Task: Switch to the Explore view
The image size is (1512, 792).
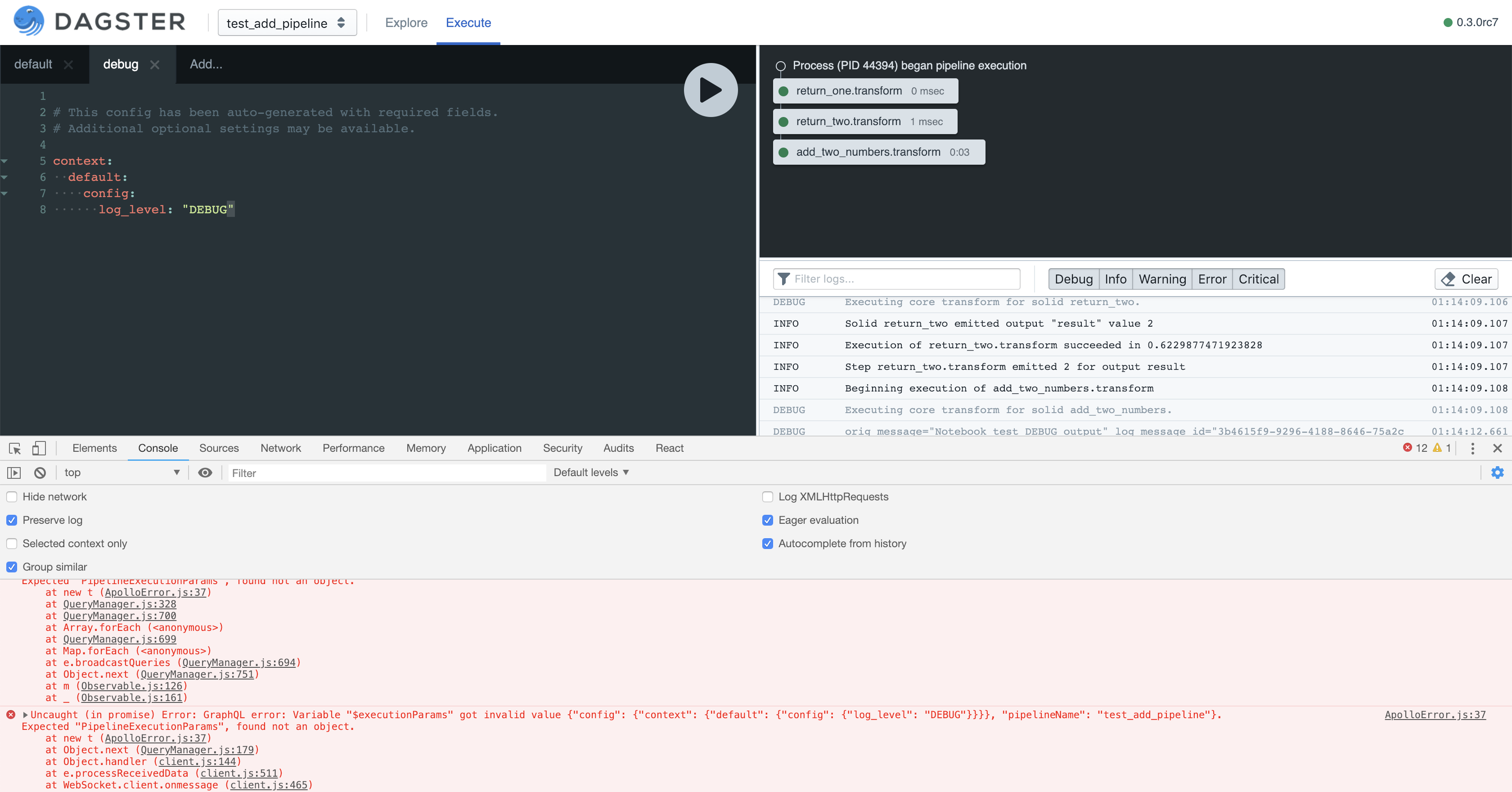Action: tap(405, 22)
